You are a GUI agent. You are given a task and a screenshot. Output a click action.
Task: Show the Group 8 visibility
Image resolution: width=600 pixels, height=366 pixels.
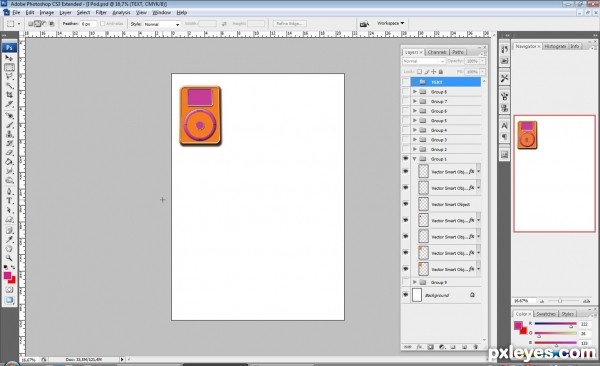406,92
